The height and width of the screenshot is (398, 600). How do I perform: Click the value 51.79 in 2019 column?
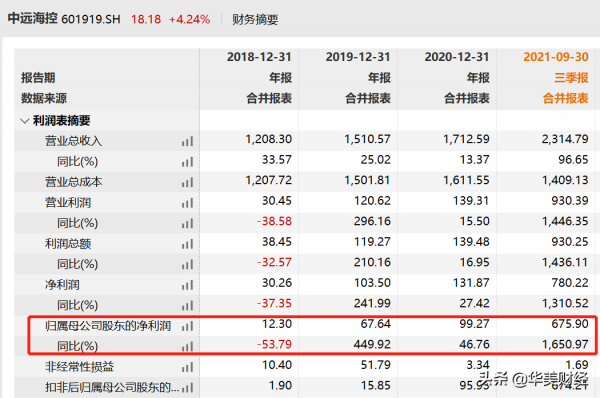(375, 365)
